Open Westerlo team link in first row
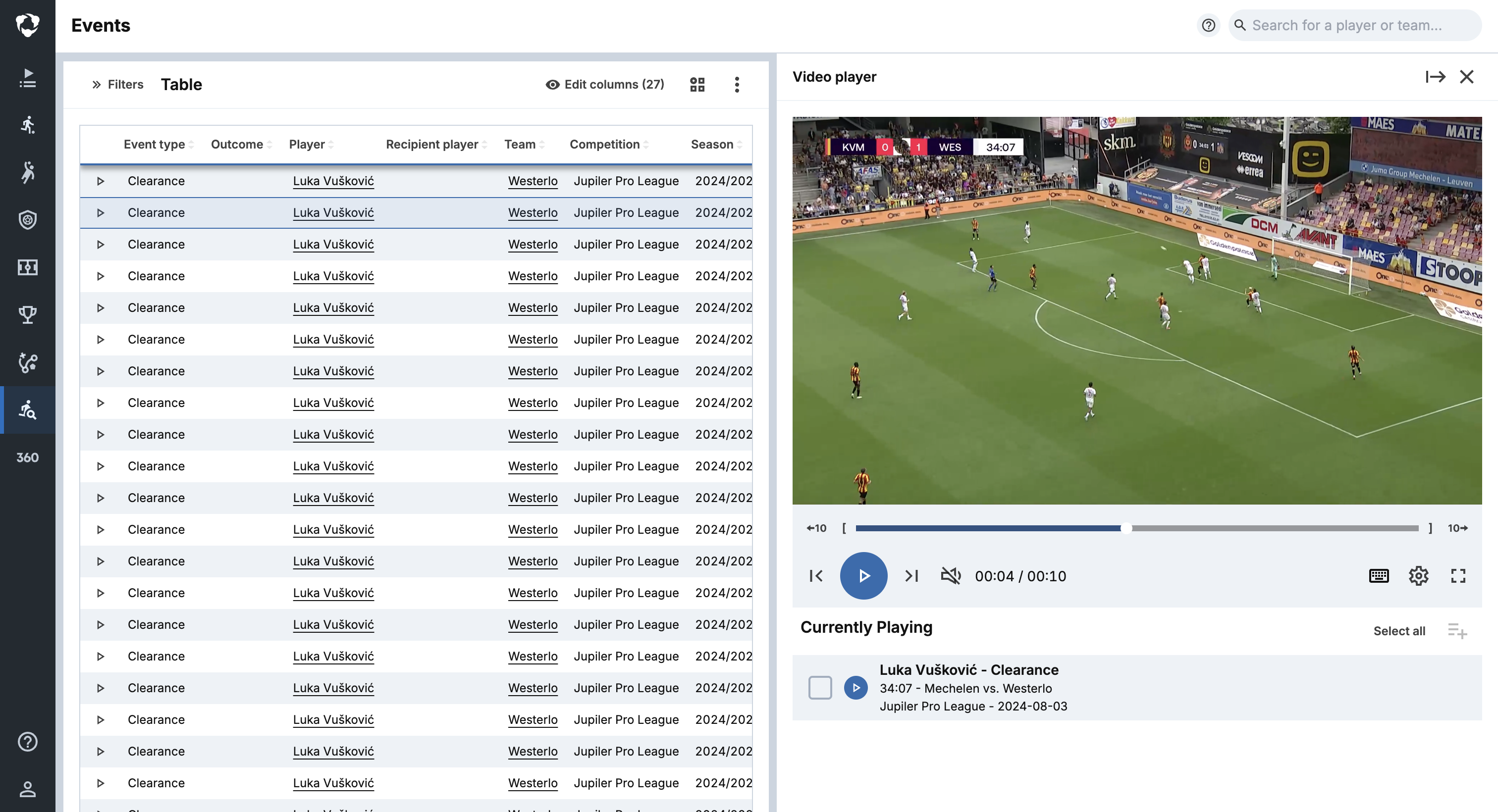The height and width of the screenshot is (812, 1498). click(x=533, y=181)
